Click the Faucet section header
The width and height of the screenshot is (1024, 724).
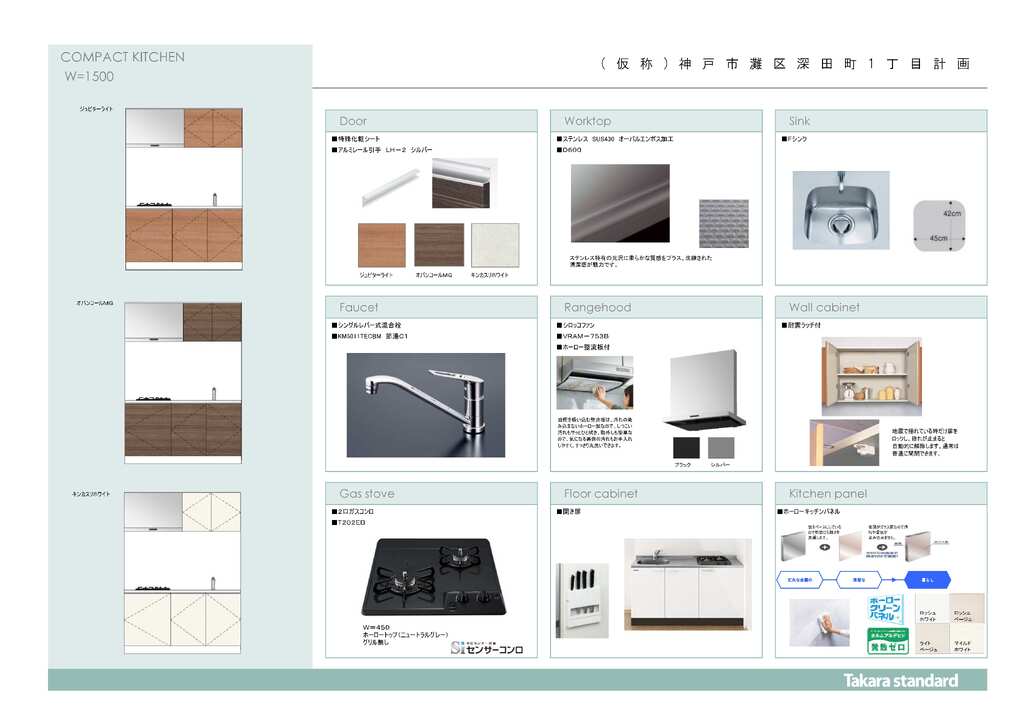[359, 307]
